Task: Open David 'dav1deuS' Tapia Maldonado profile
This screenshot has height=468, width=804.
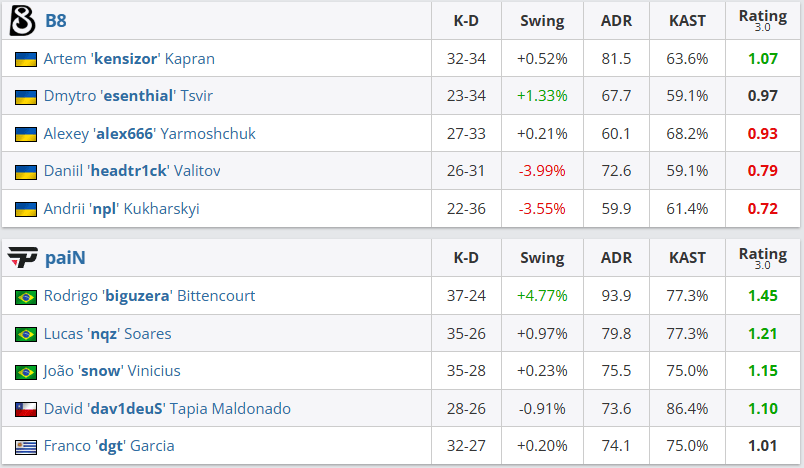Action: 167,409
